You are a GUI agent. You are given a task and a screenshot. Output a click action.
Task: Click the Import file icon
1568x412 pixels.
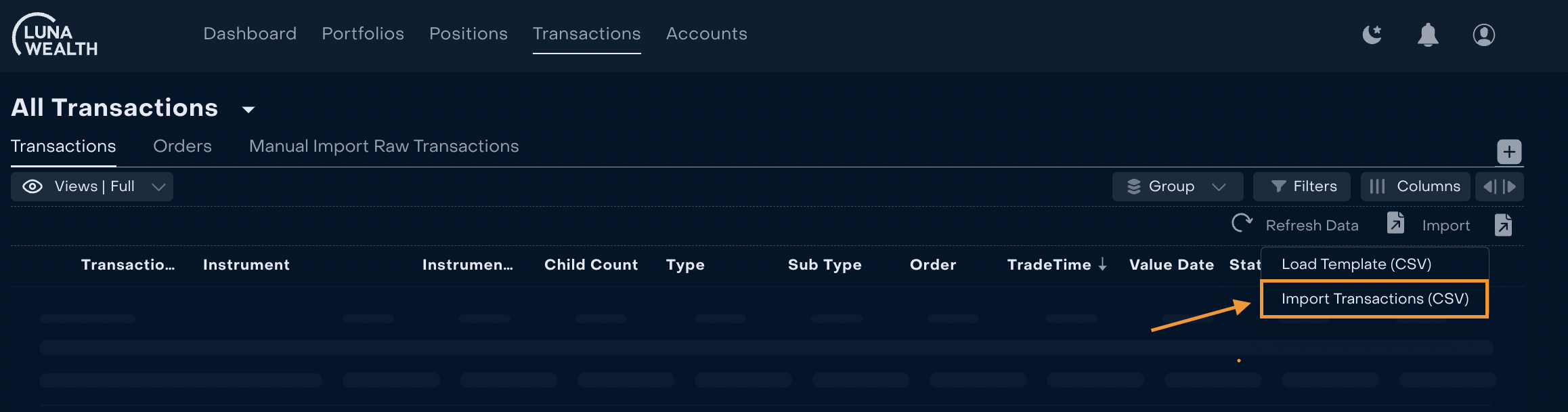click(1395, 223)
